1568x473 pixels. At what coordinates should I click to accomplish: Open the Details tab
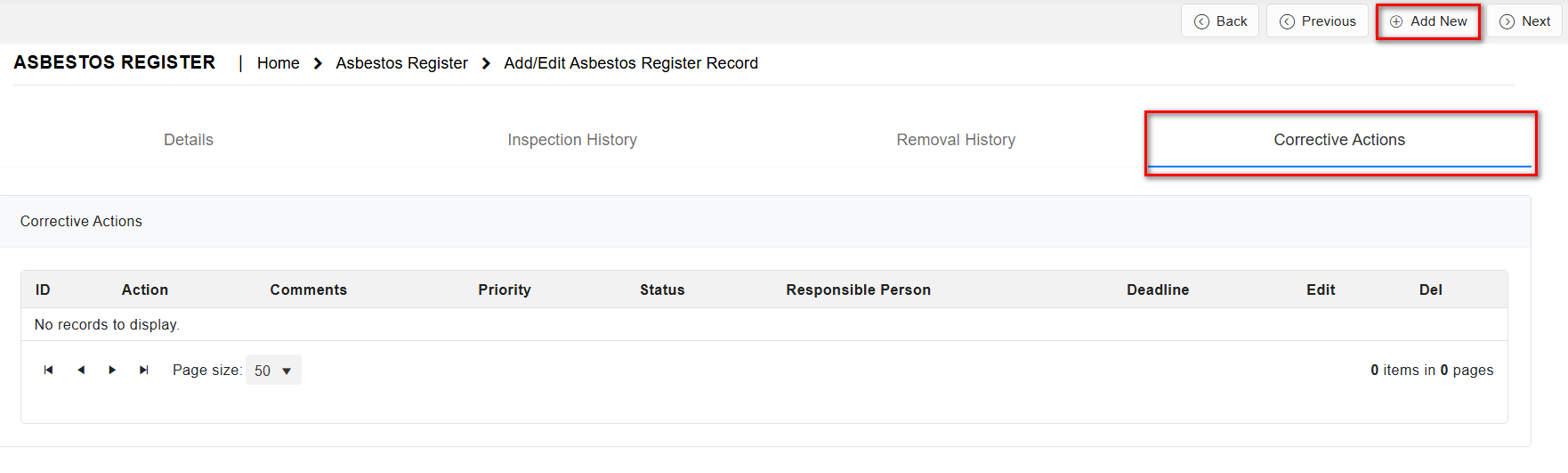pos(189,140)
